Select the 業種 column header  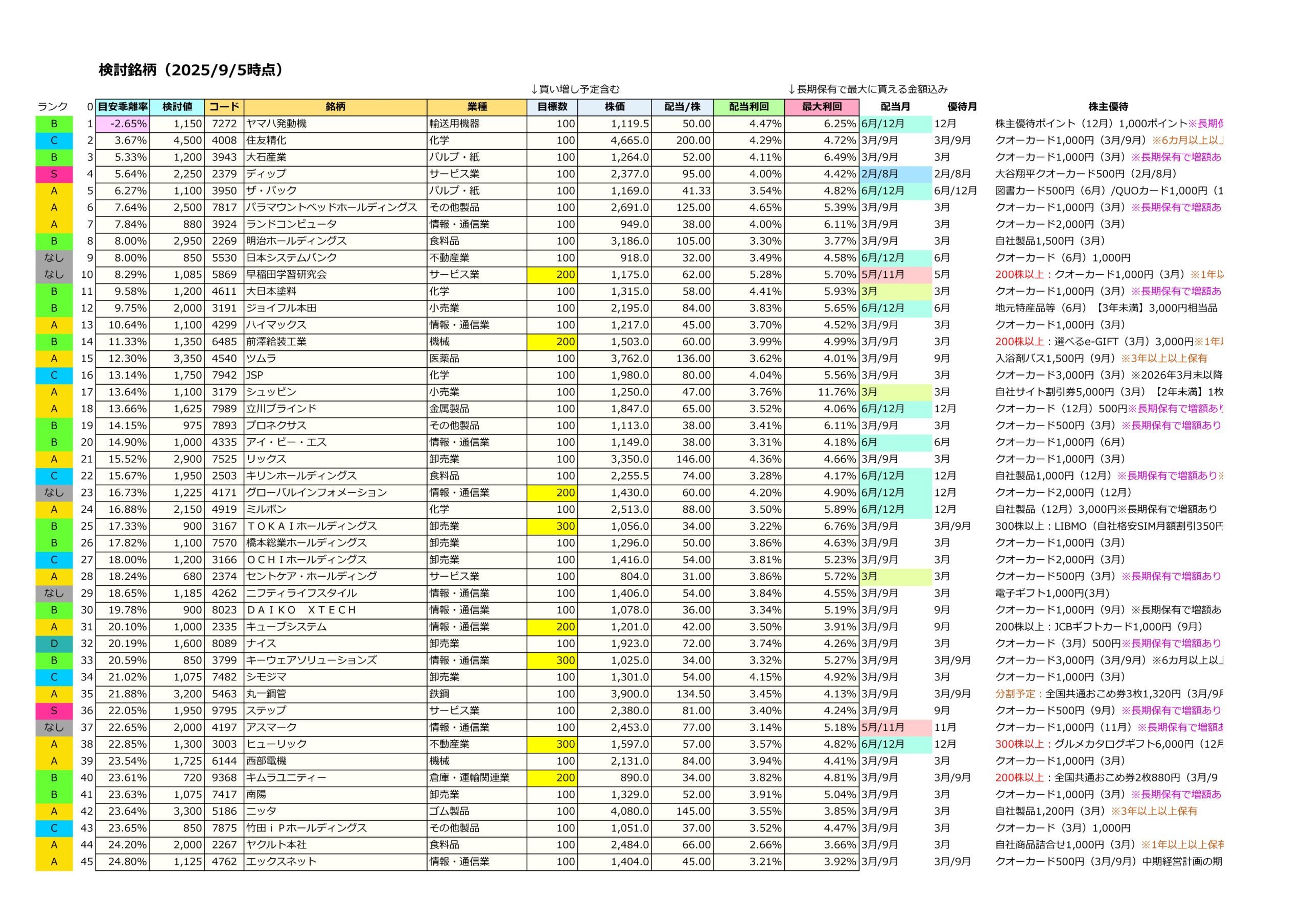click(x=477, y=107)
